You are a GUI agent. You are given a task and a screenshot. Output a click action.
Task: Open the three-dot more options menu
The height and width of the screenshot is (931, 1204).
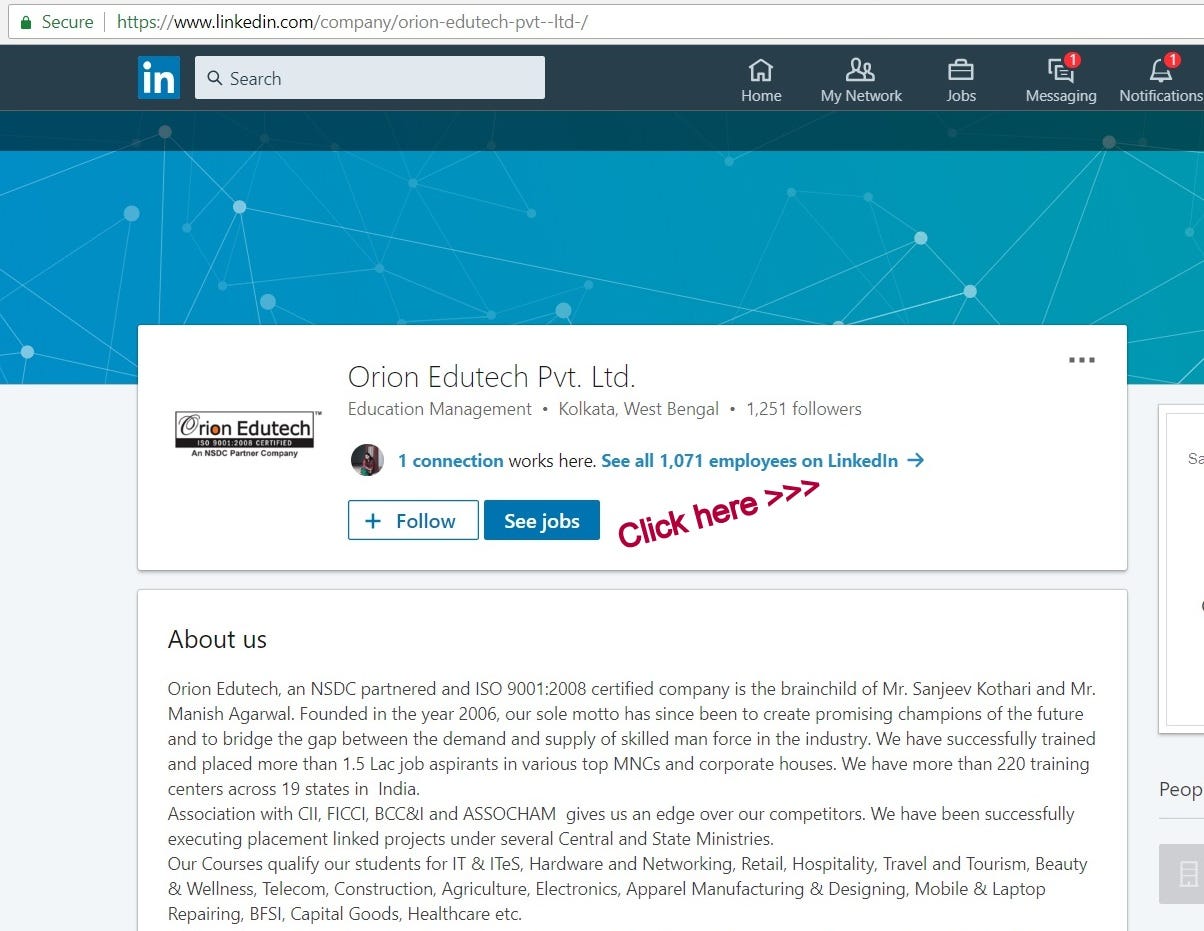pyautogui.click(x=1081, y=360)
